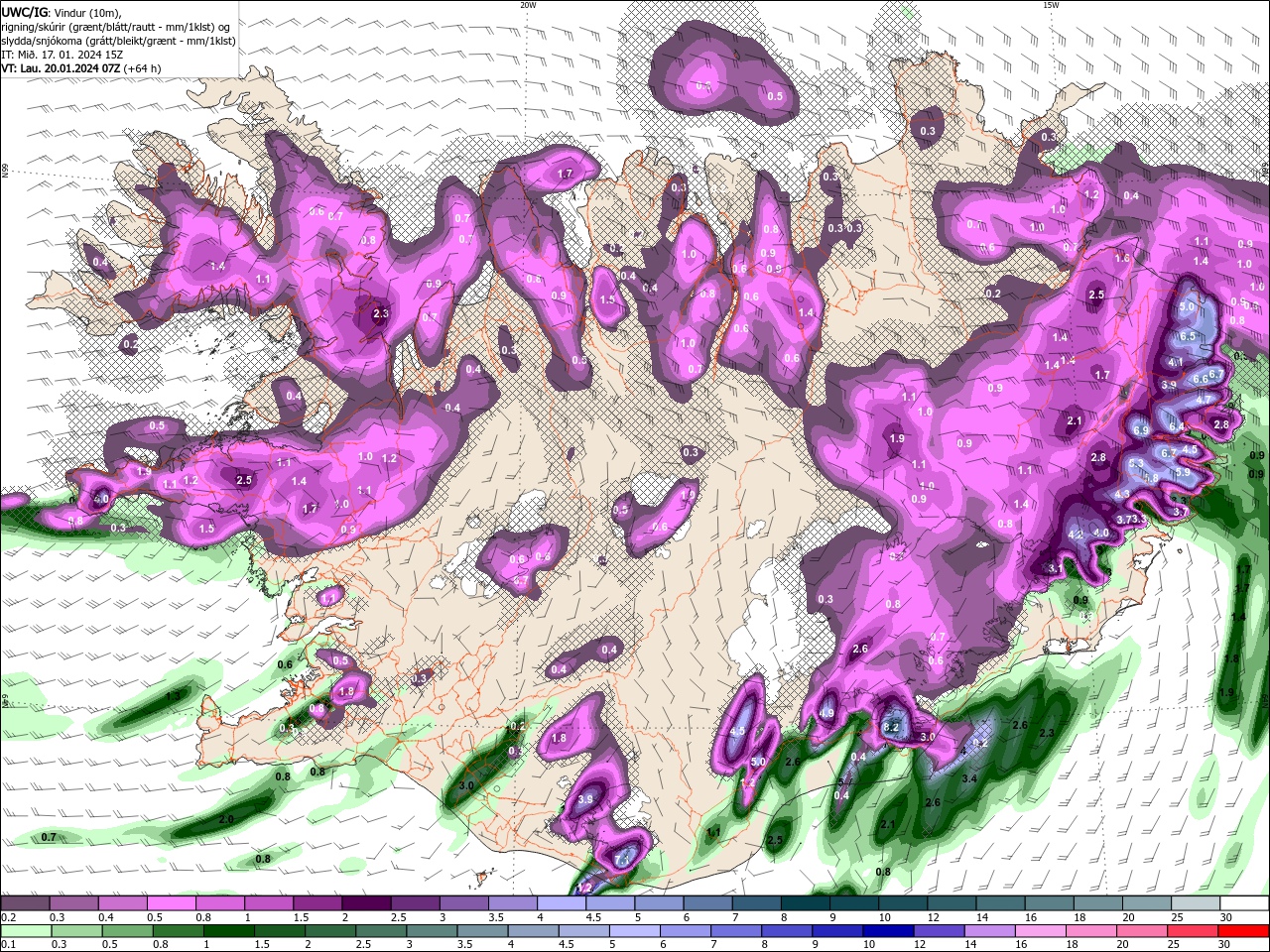Screen dimensions: 1270x952
Task: Select bright red 30 swatch in bottom legend row
Action: pyautogui.click(x=1244, y=931)
